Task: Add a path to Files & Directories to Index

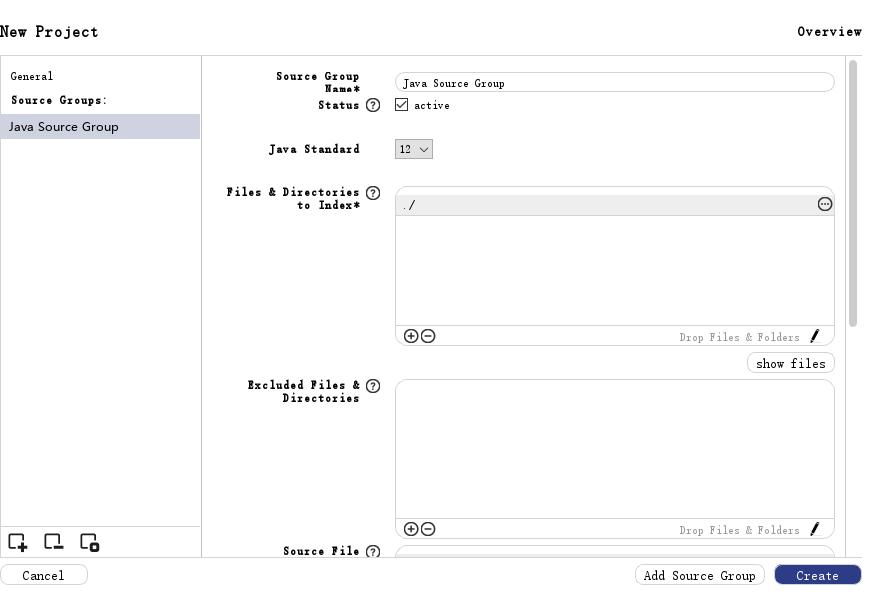Action: pos(411,336)
